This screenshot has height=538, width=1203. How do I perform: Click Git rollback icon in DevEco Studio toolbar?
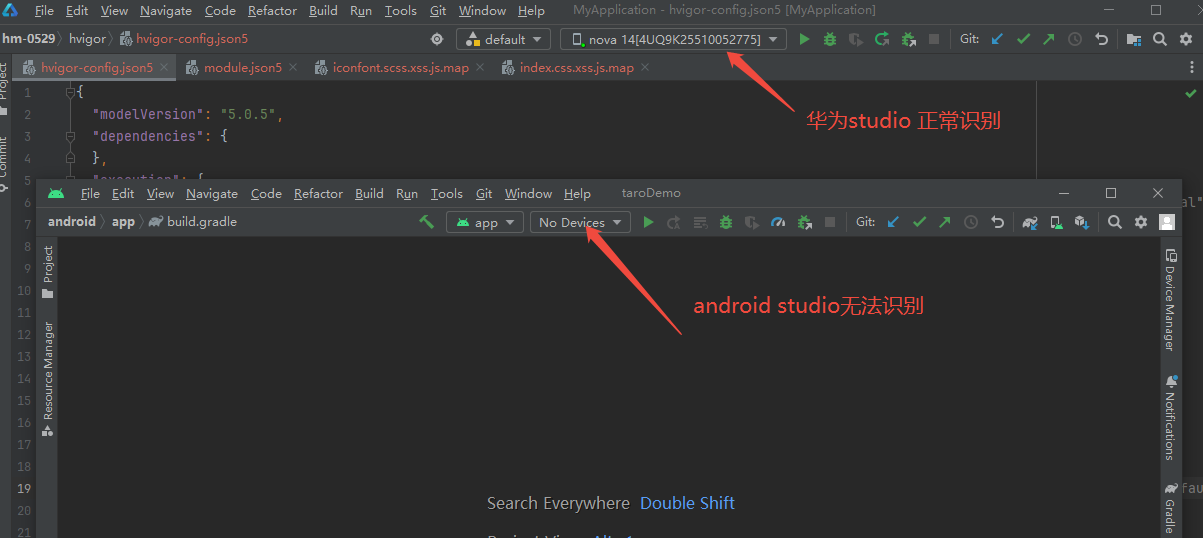tap(1101, 39)
